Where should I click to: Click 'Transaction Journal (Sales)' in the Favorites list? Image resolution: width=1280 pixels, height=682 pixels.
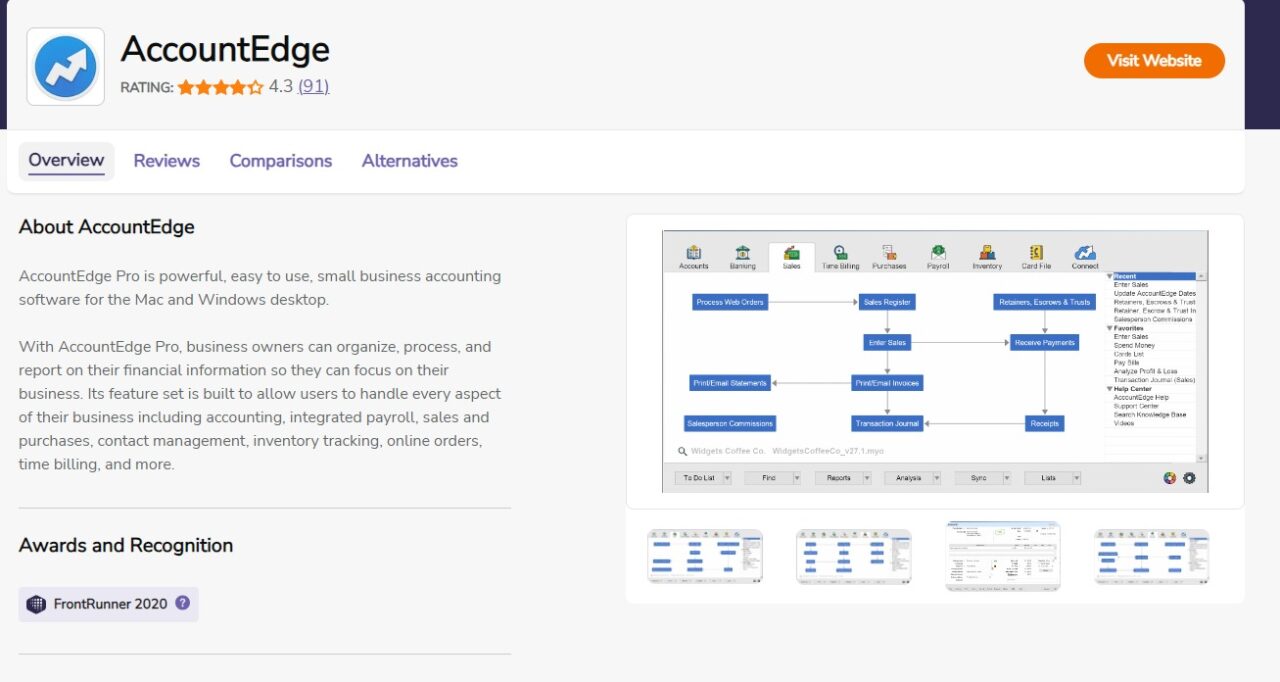pos(1154,380)
